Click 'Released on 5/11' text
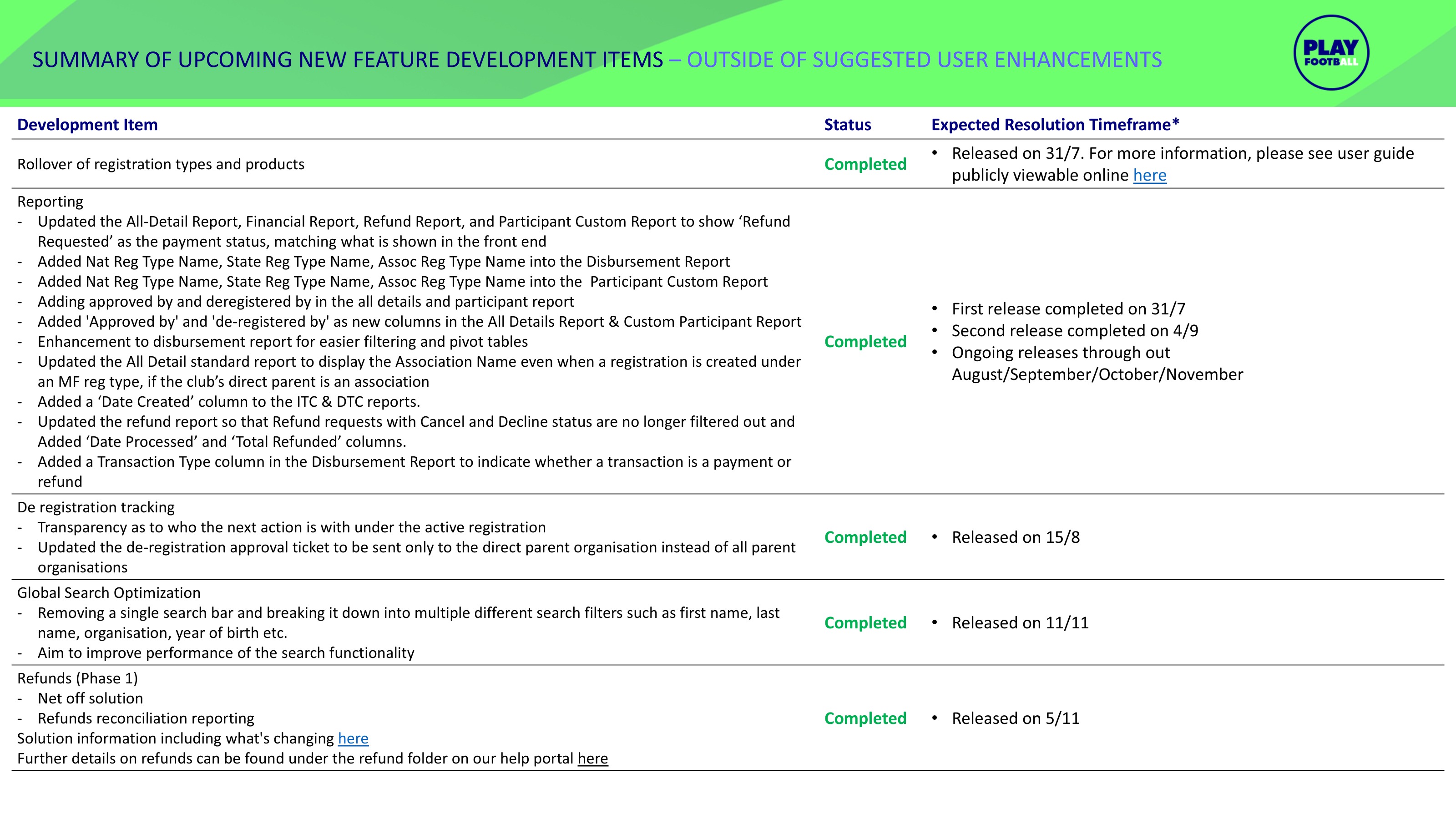This screenshot has height=819, width=1456. (1015, 718)
